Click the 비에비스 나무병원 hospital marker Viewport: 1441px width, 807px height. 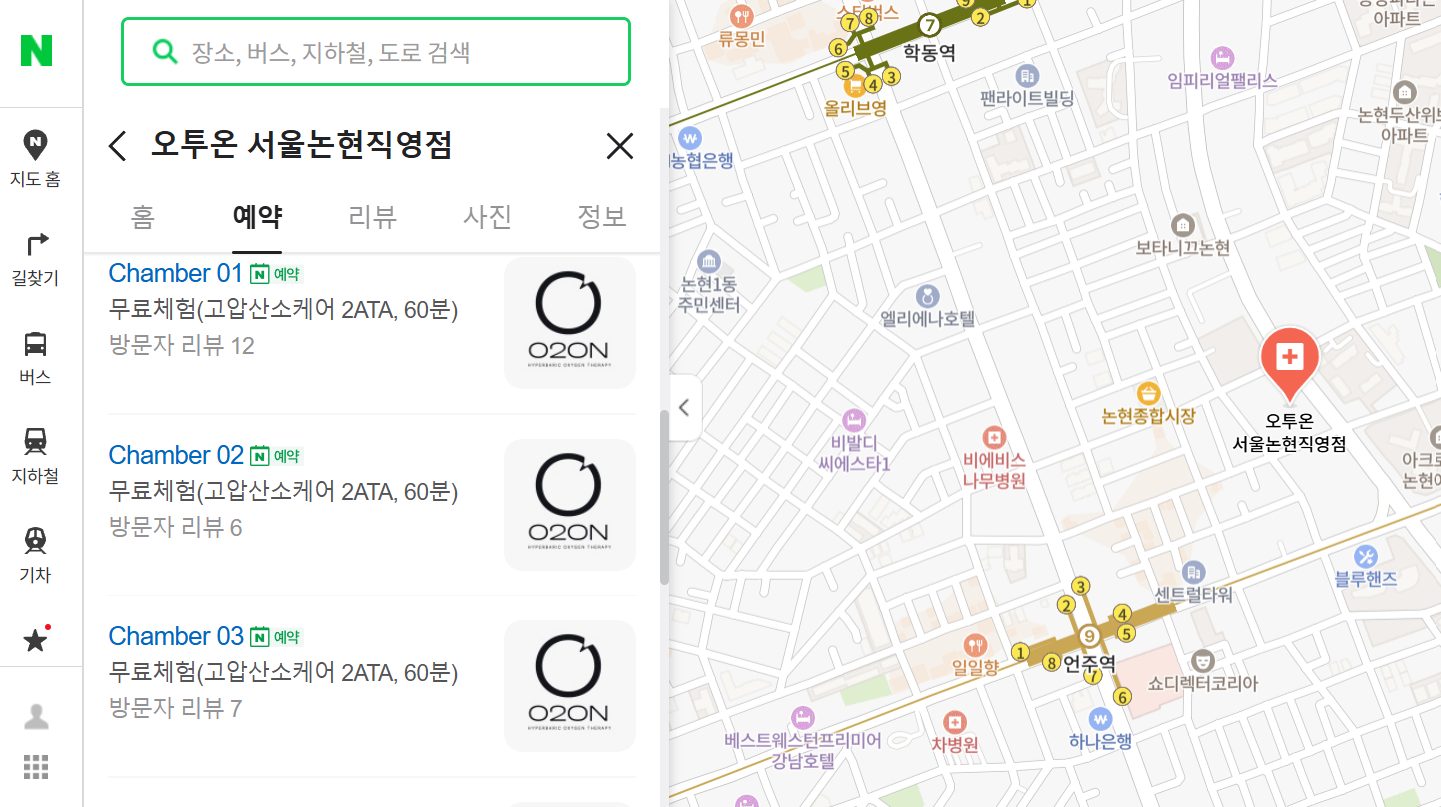(994, 437)
